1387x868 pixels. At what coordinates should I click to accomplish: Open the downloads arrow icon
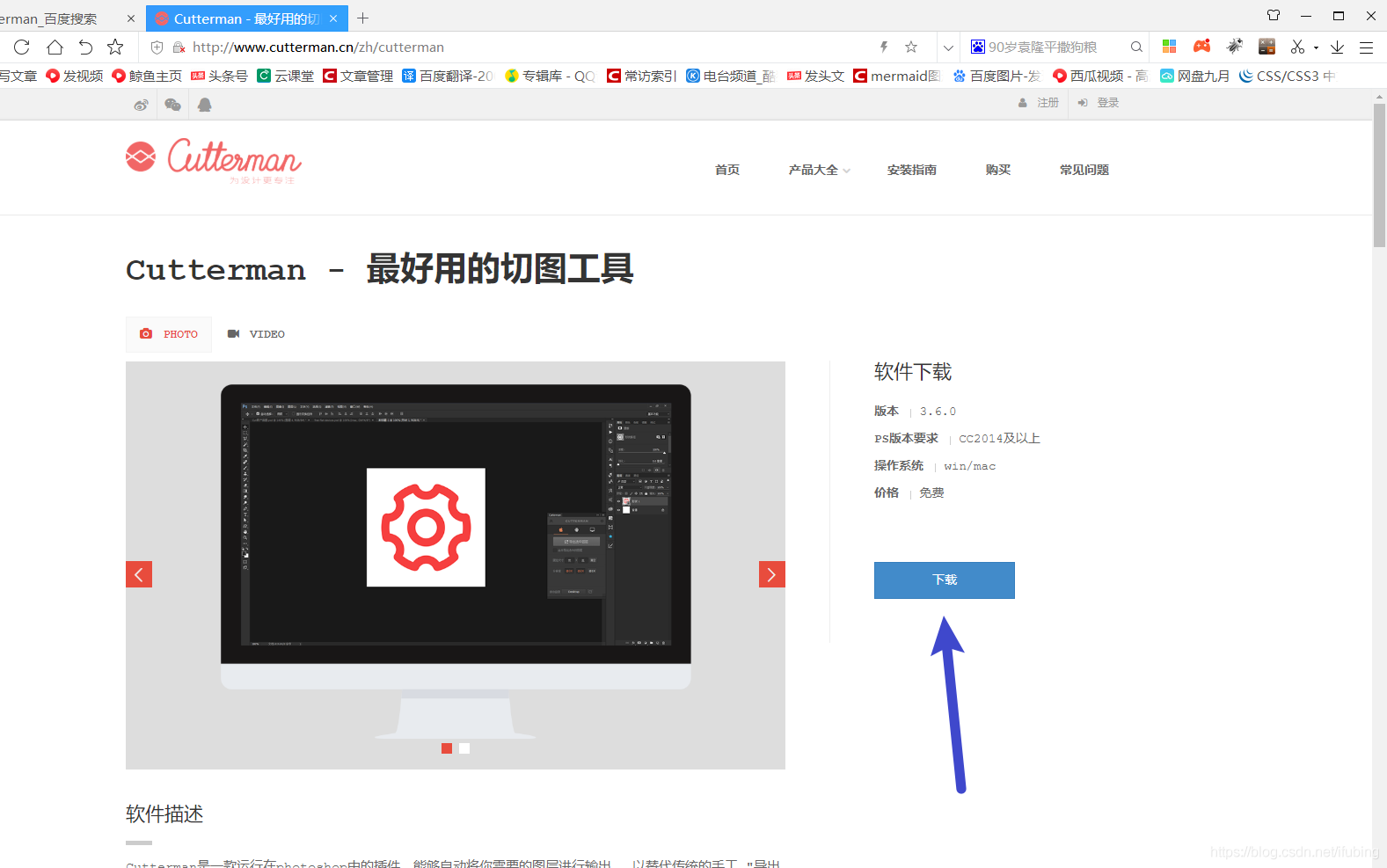click(1337, 47)
